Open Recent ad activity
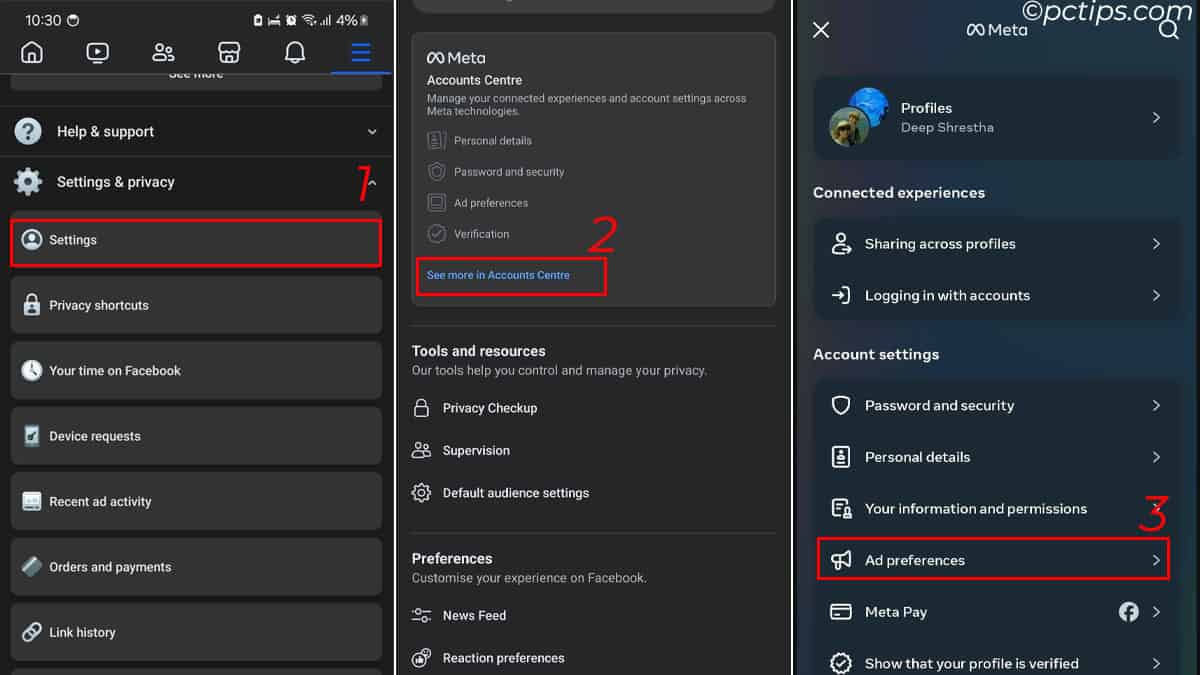This screenshot has width=1200, height=675. 196,501
